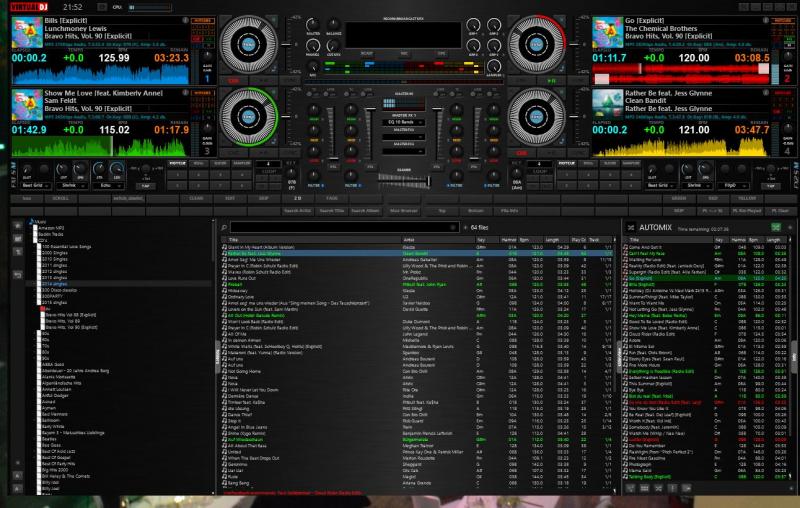The height and width of the screenshot is (508, 800).
Task: Select right deck HOTCUE pad tab
Action: [x=566, y=163]
